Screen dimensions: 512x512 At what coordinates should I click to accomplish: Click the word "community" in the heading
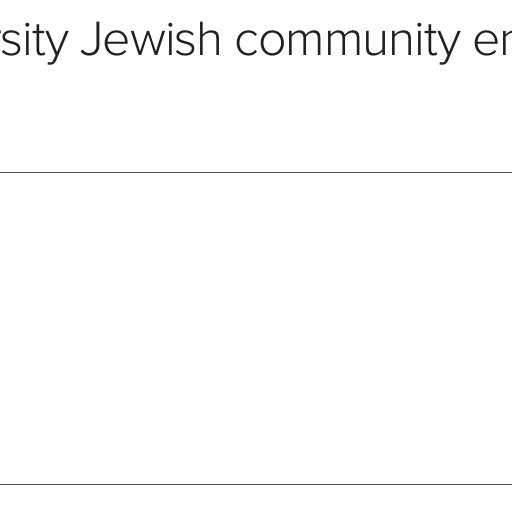[348, 43]
